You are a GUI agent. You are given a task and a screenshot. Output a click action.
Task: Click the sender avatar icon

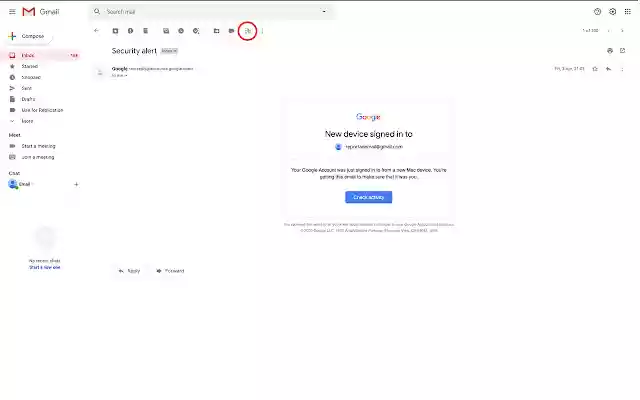point(100,72)
